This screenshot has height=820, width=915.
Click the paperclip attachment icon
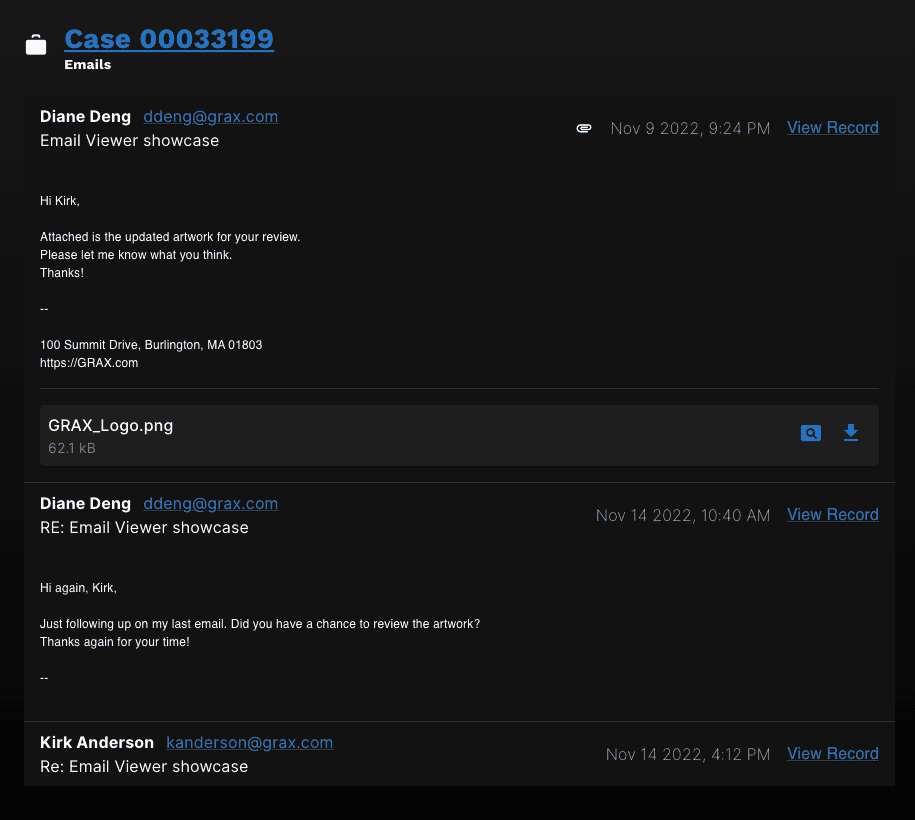click(584, 128)
